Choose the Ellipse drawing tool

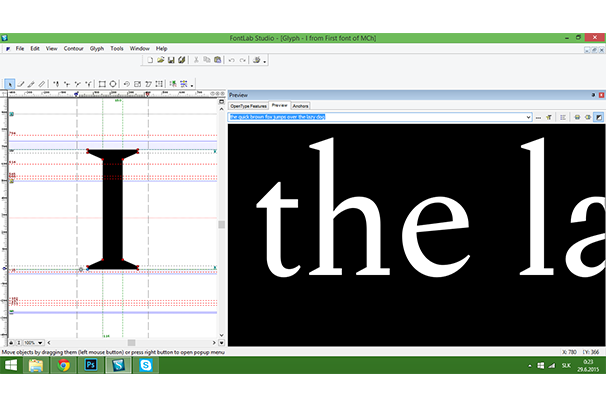(x=113, y=84)
